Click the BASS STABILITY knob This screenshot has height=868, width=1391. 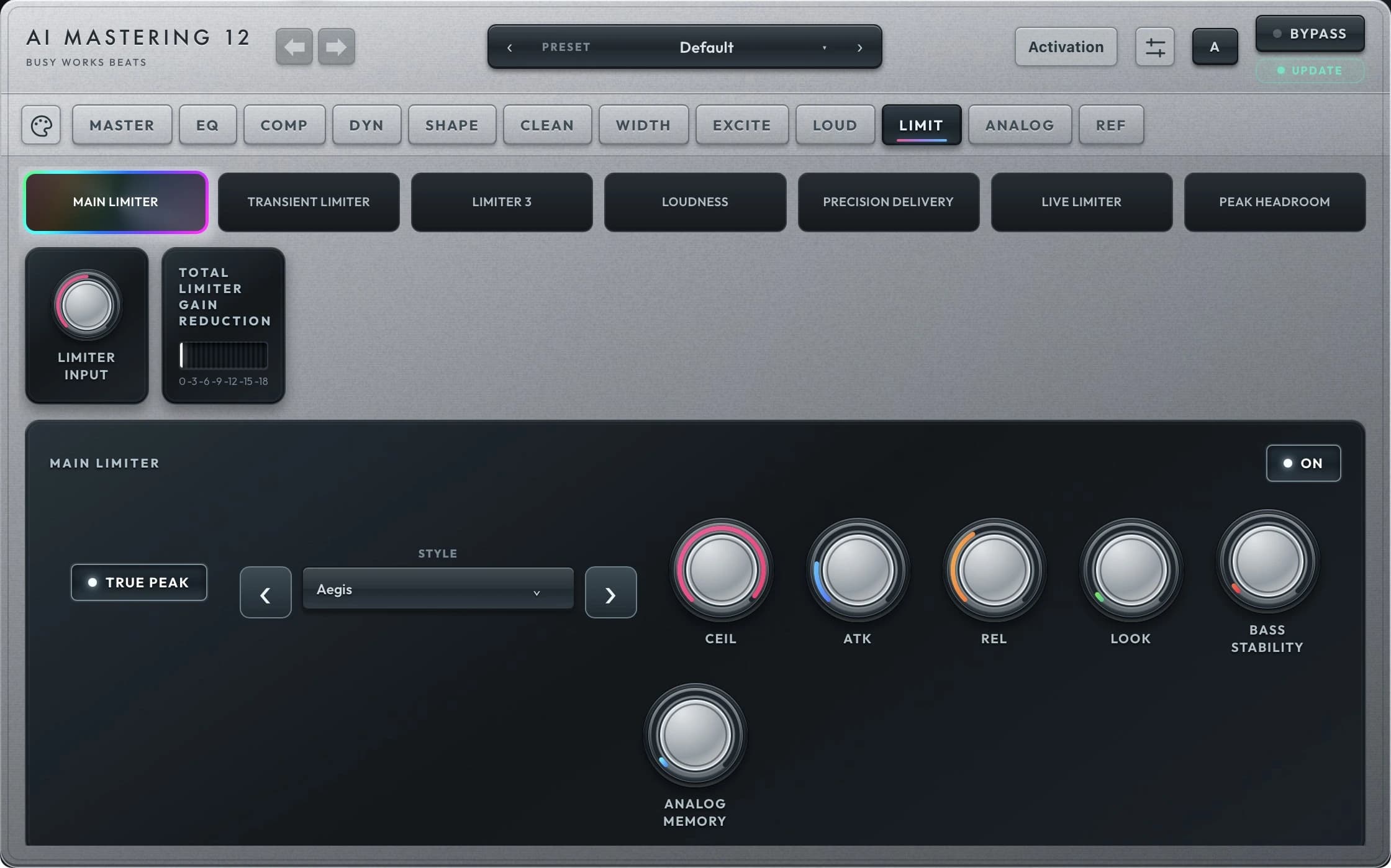1267,561
